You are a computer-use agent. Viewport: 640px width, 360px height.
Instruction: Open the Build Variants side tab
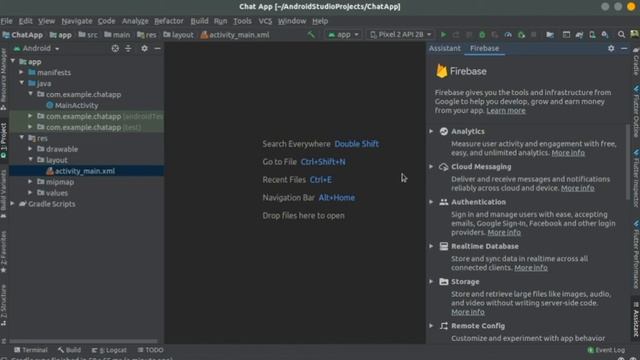coord(3,194)
